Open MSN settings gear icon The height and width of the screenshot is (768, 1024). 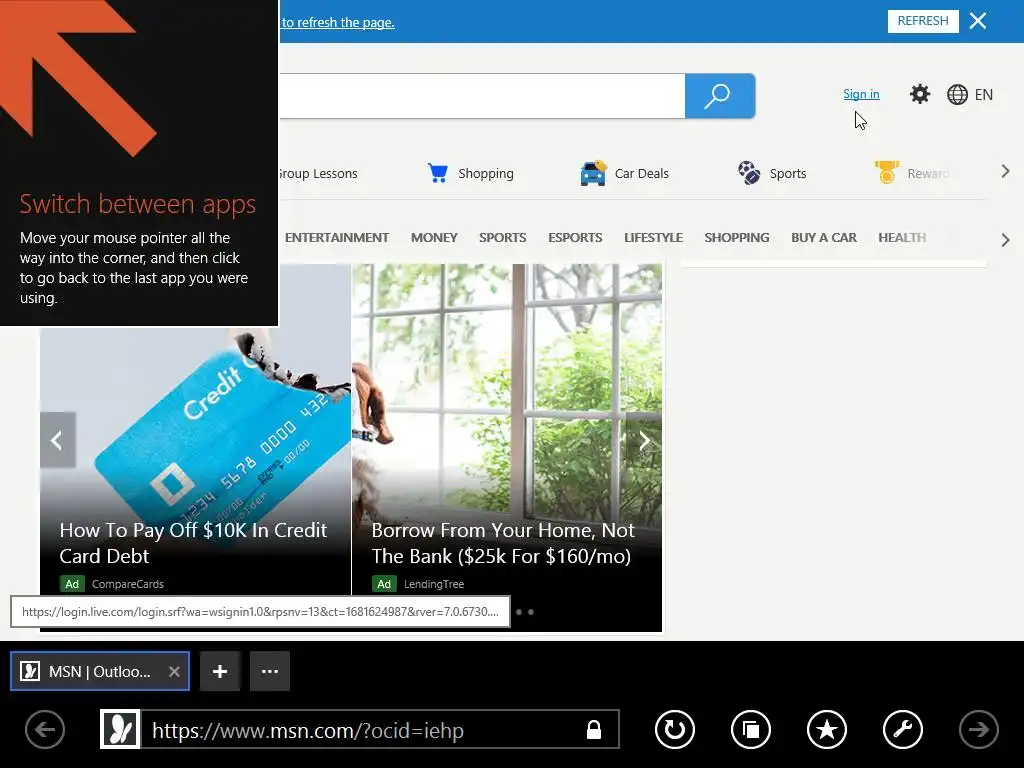pyautogui.click(x=920, y=94)
